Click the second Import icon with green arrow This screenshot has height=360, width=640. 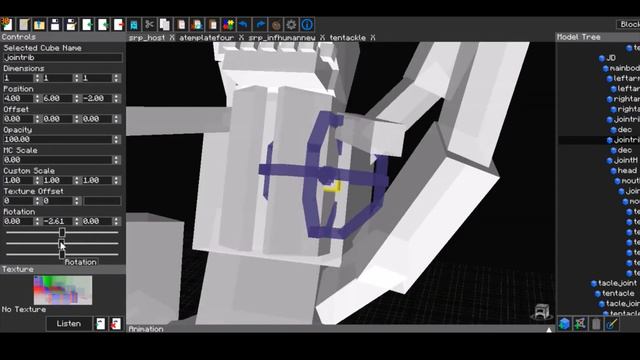coord(103,24)
